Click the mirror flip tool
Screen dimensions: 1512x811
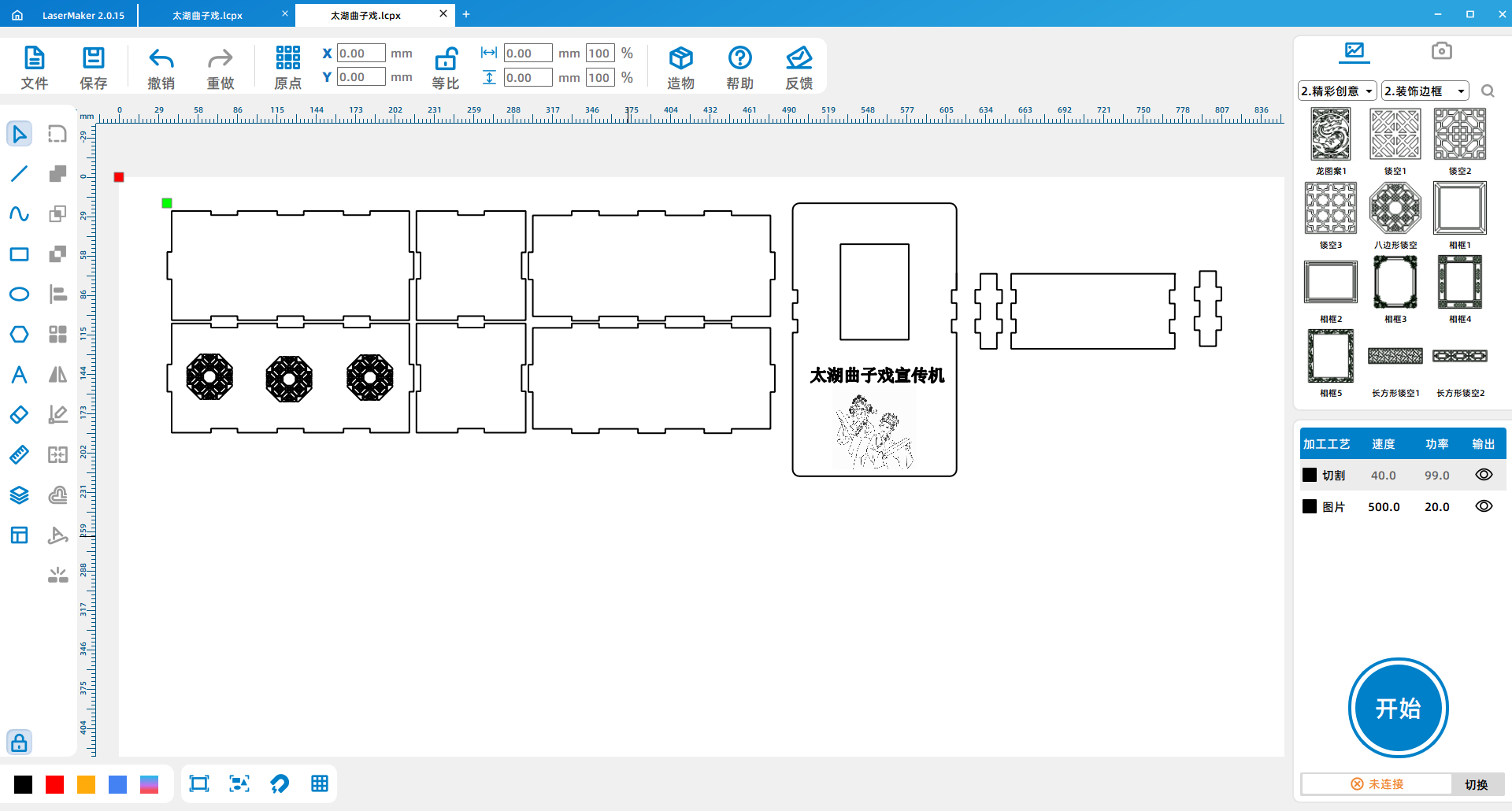(57, 374)
